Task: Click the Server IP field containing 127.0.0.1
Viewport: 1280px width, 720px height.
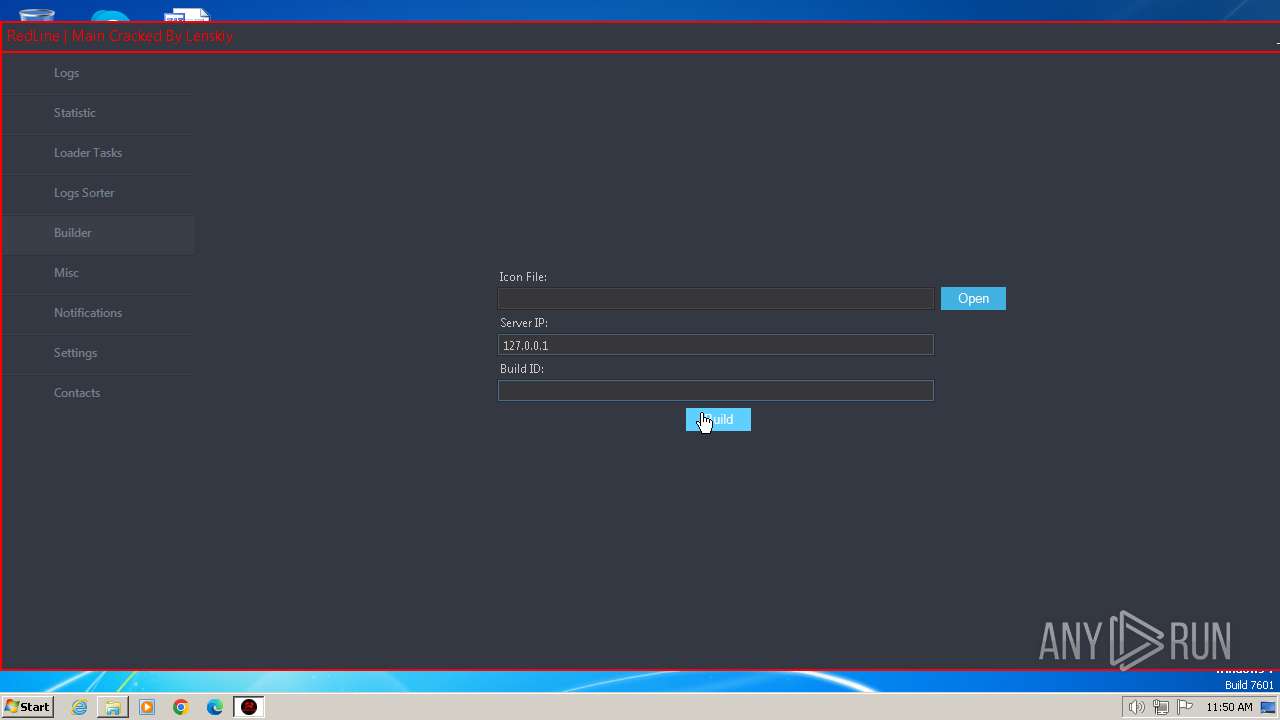Action: pos(716,345)
